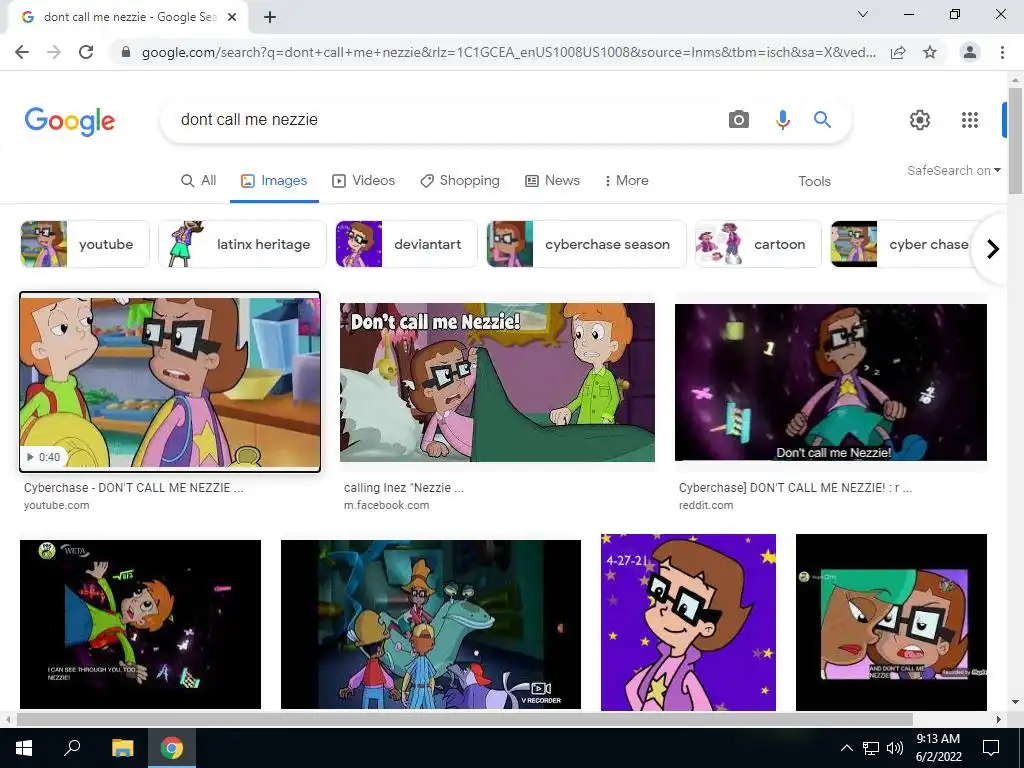Open the Chrome profile avatar icon

tap(970, 52)
